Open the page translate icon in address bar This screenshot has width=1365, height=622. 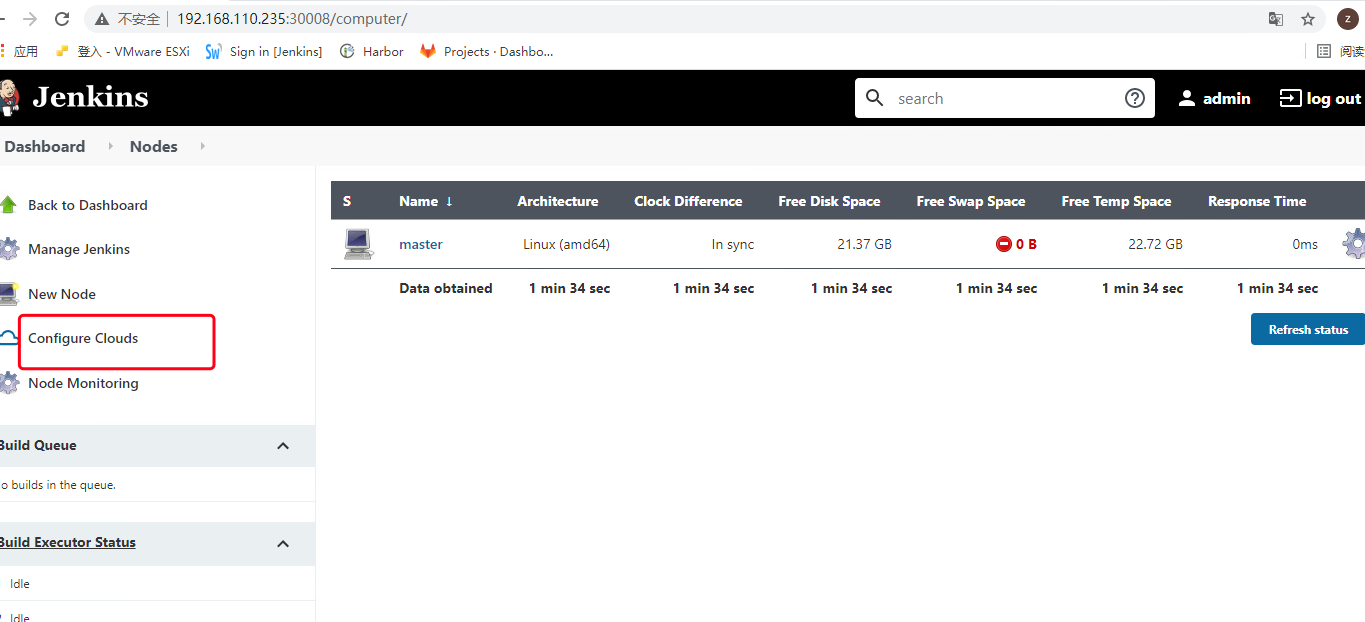point(1276,19)
